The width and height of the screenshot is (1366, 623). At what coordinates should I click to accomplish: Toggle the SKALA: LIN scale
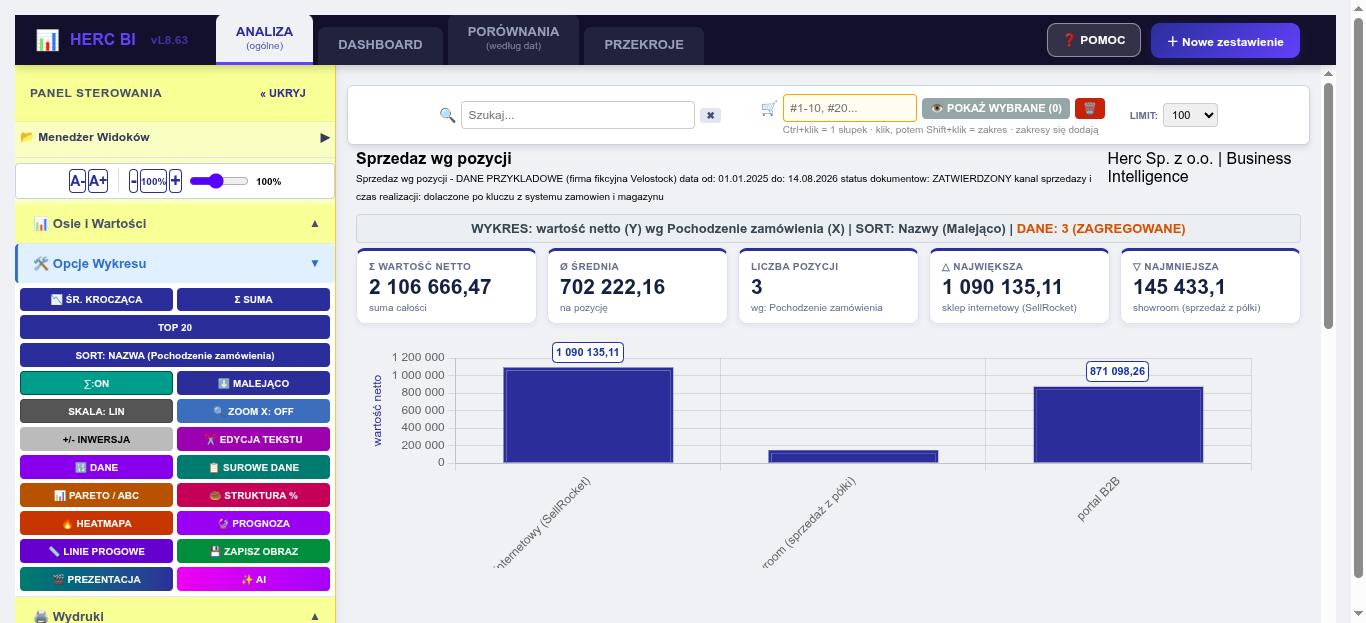96,411
